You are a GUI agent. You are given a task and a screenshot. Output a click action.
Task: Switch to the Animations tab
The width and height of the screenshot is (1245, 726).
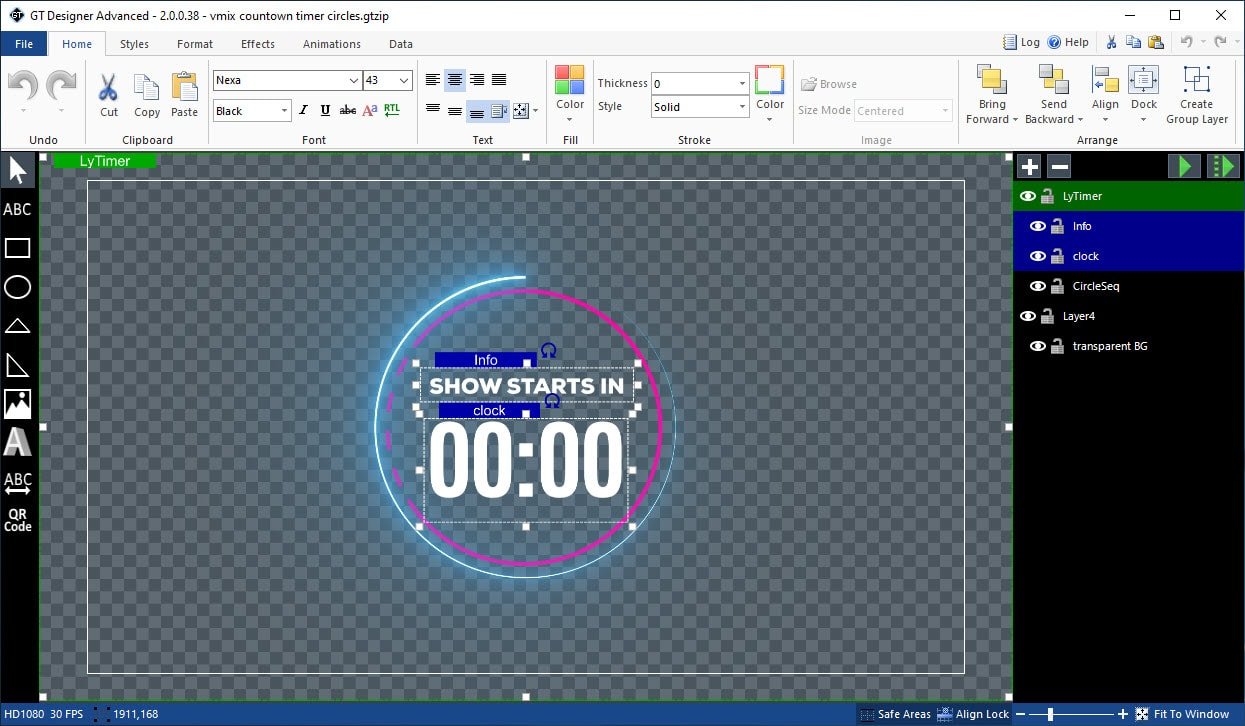coord(331,44)
